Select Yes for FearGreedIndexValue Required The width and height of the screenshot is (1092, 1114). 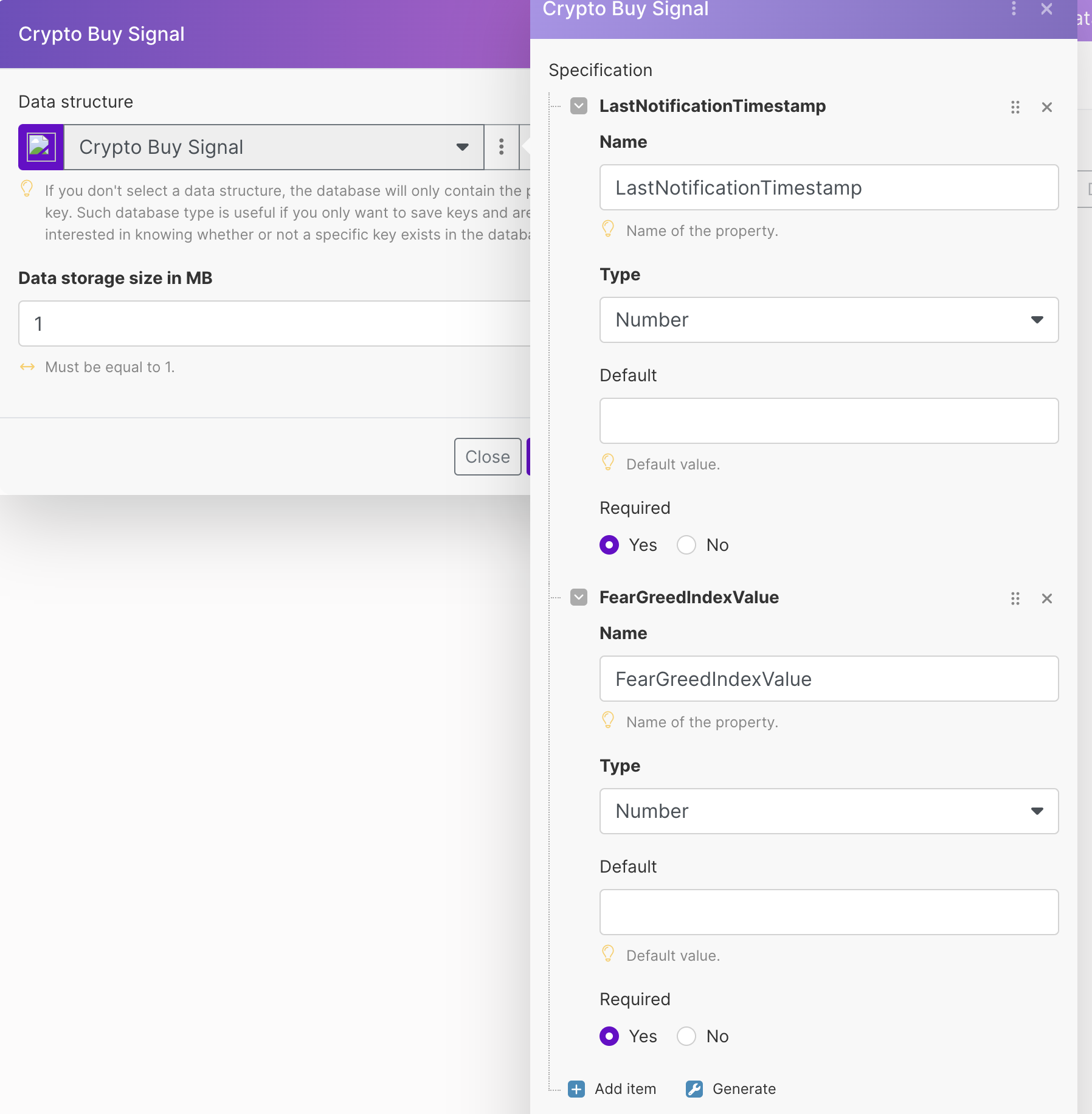coord(609,1036)
